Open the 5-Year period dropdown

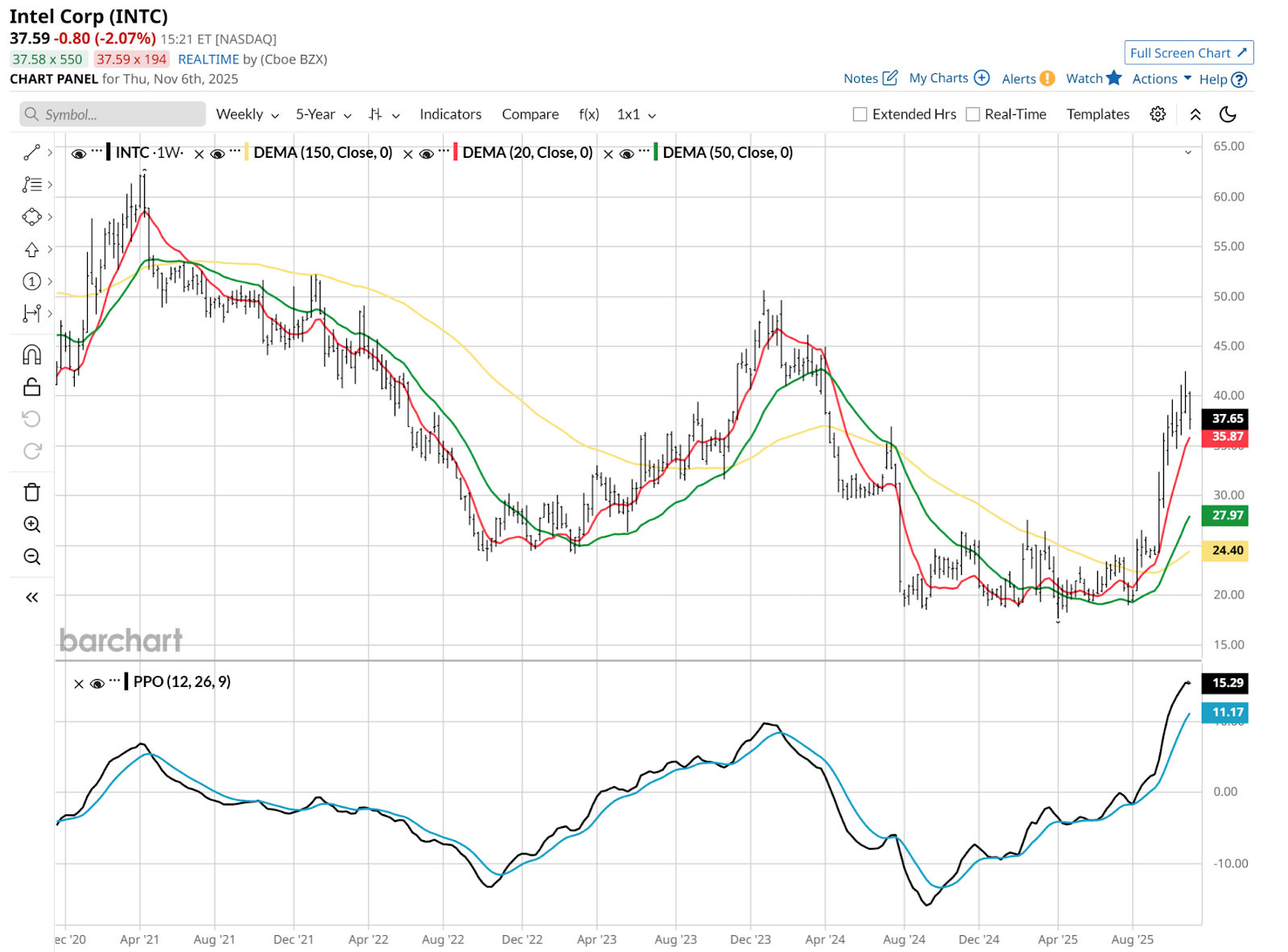pos(324,114)
